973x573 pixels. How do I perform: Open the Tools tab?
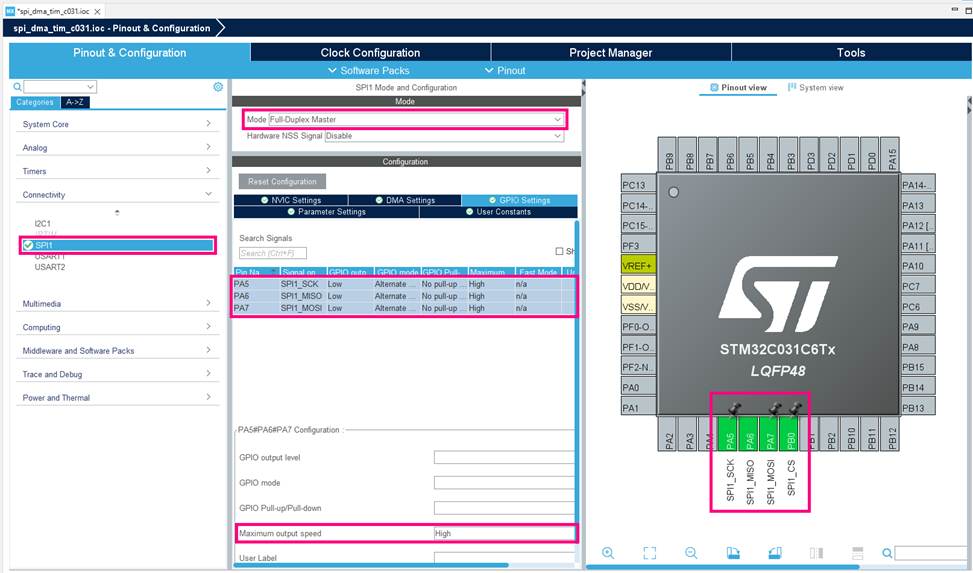click(851, 53)
